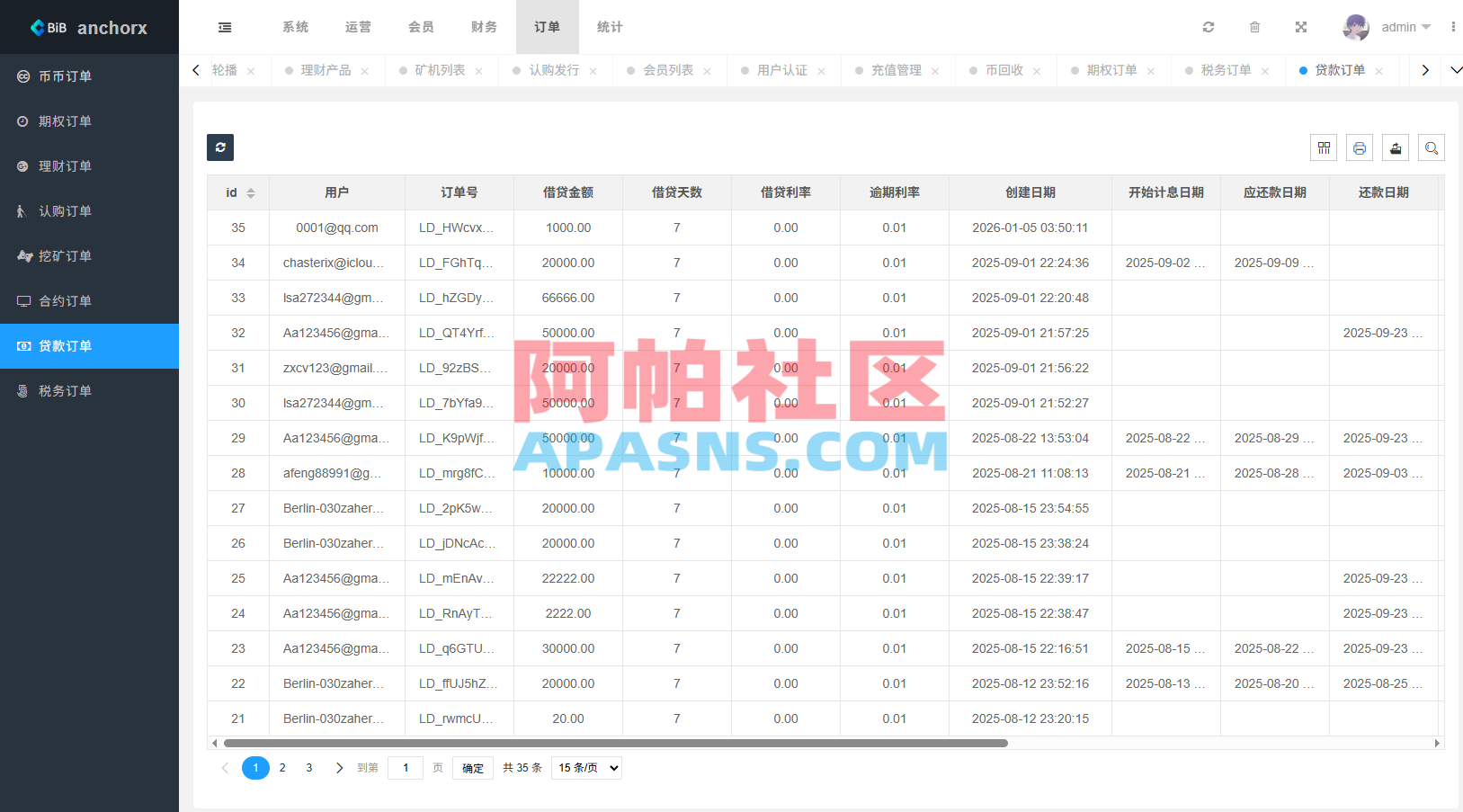
Task: Open 理财订单 in the sidebar
Action: pos(89,166)
